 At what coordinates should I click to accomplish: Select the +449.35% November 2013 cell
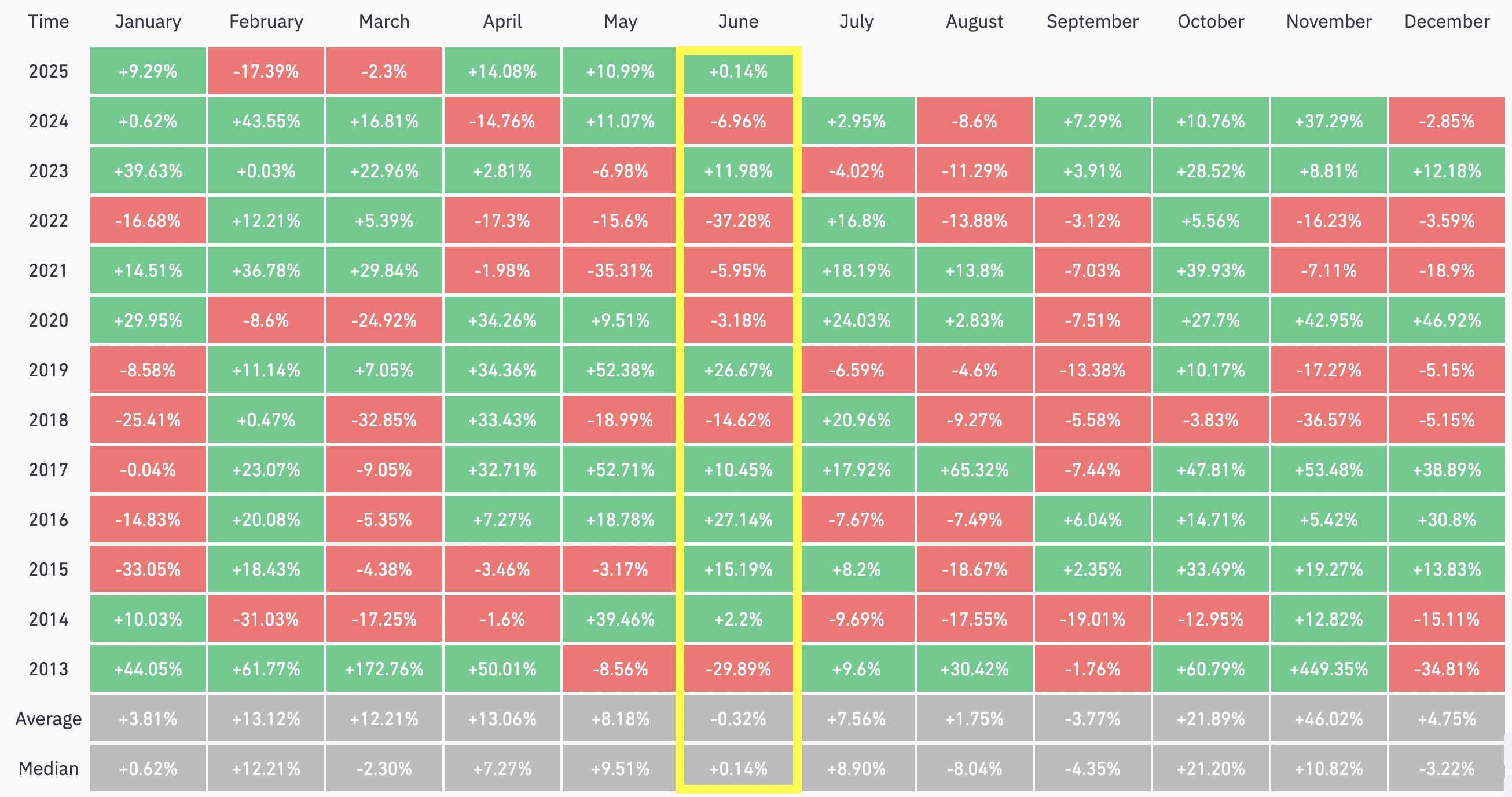(x=1328, y=669)
